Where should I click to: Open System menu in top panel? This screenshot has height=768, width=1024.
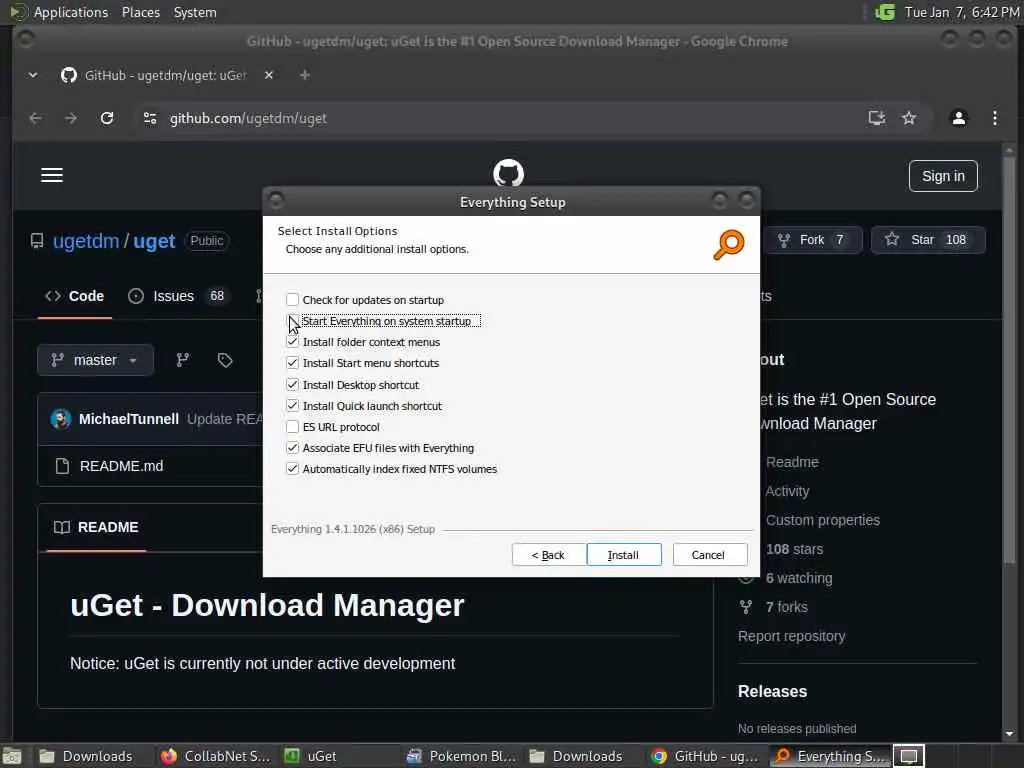[195, 12]
